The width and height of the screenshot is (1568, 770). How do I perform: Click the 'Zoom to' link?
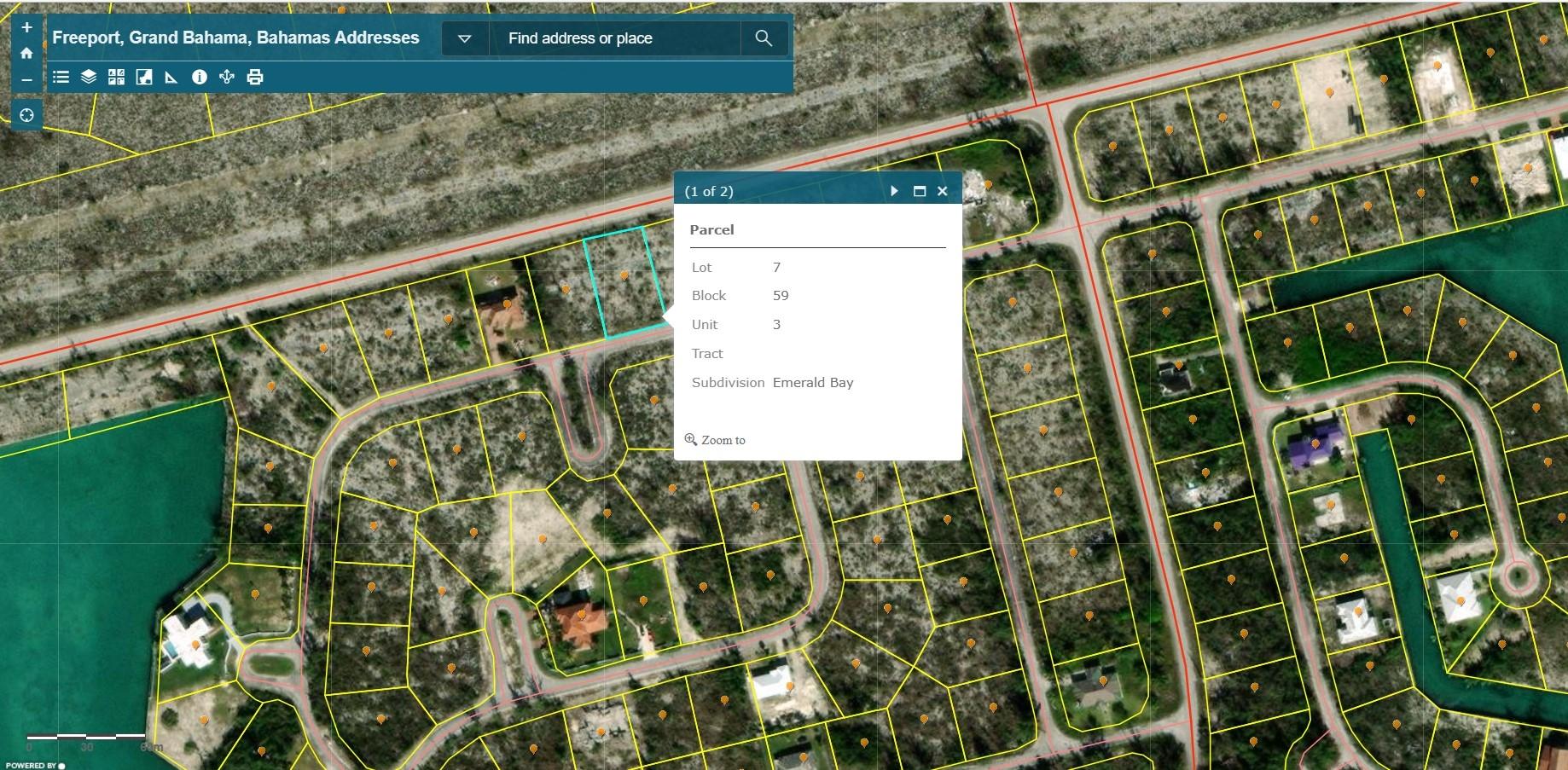722,440
